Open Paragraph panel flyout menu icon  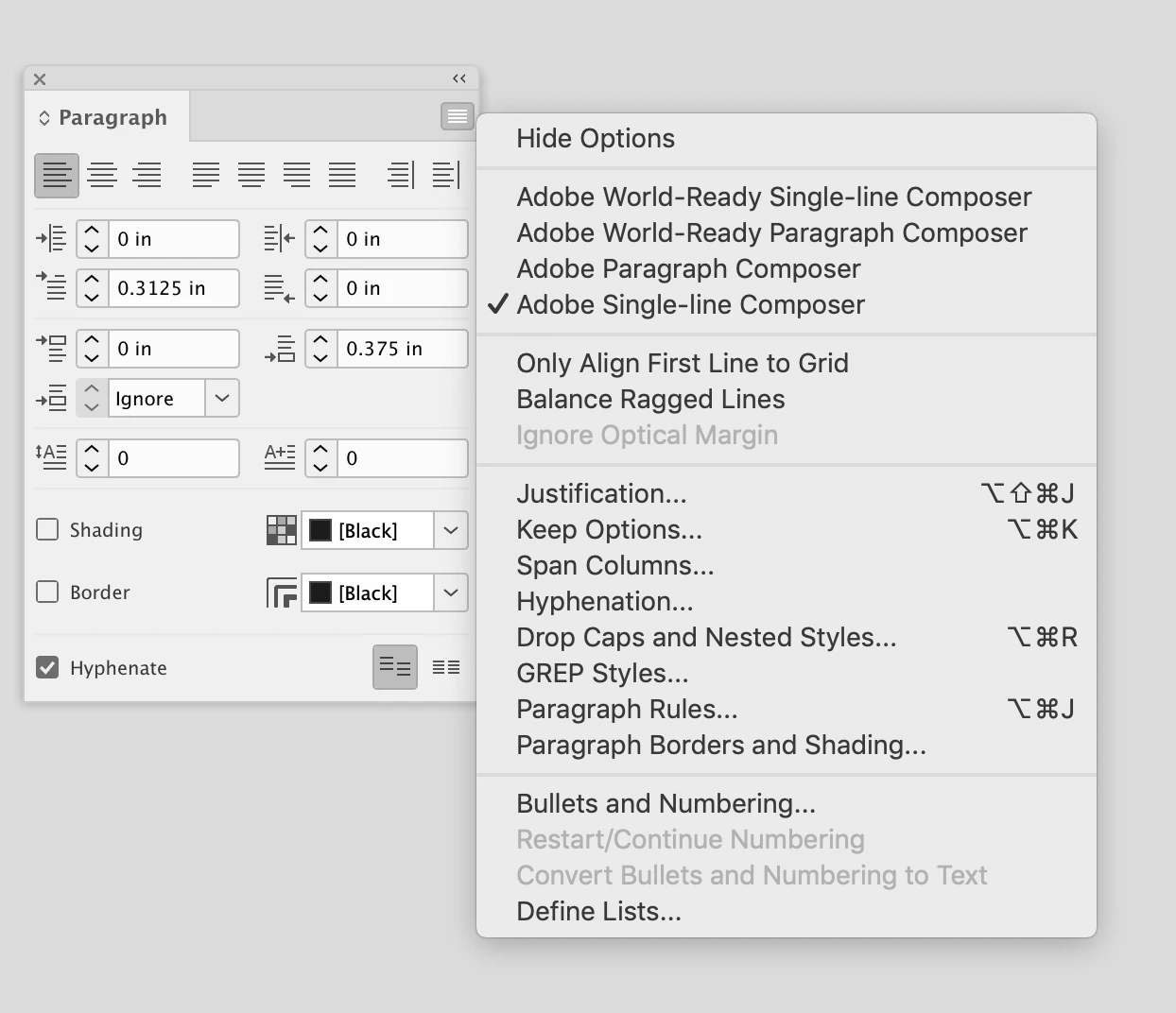click(458, 116)
